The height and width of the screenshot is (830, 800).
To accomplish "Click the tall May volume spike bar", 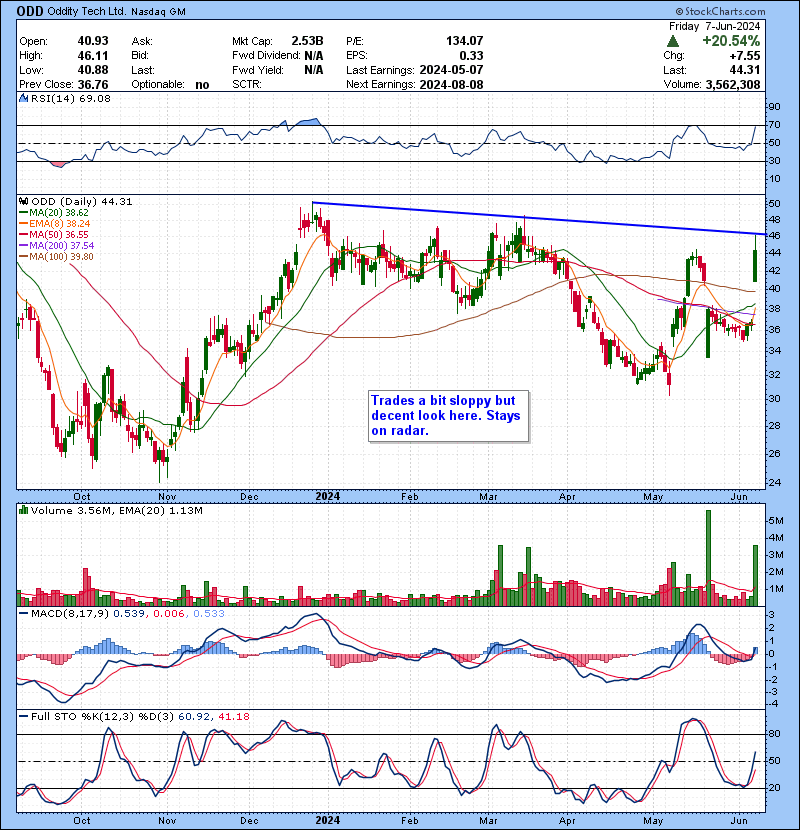I will [708, 558].
